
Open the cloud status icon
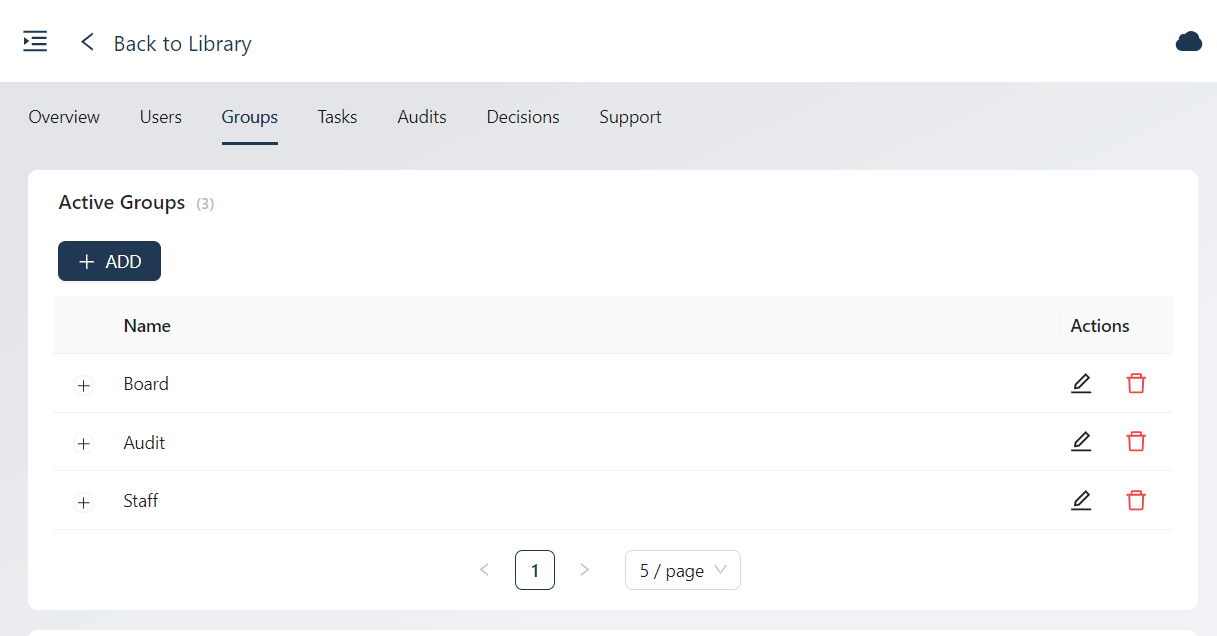(1188, 42)
